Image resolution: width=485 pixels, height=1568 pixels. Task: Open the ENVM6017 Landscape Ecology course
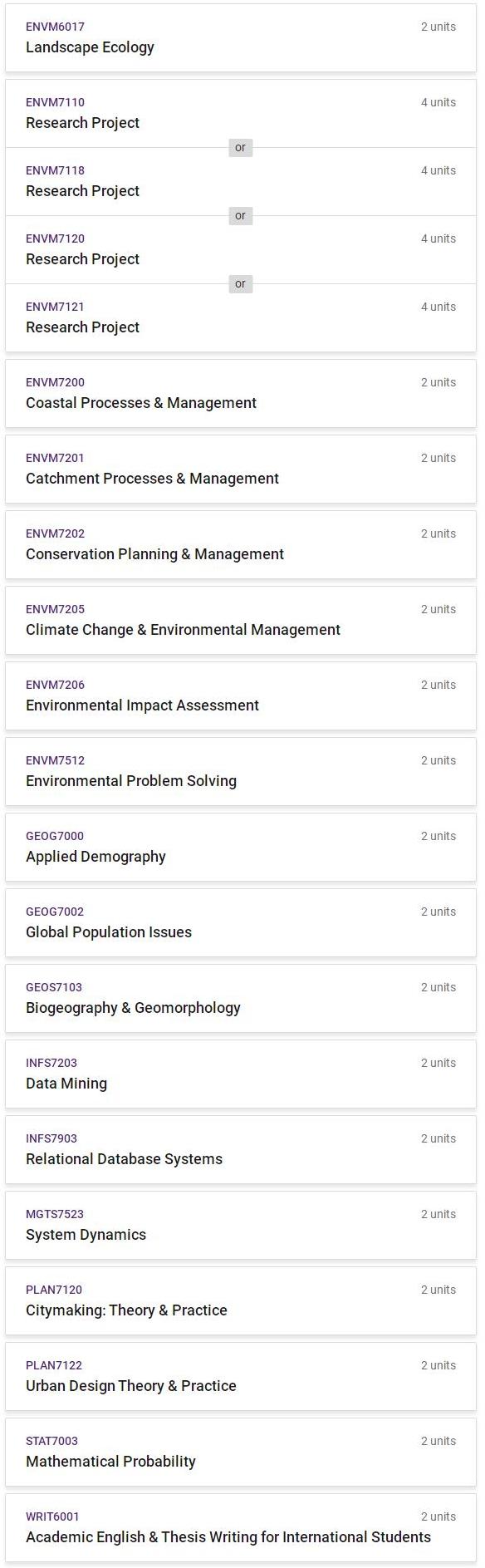click(x=241, y=38)
